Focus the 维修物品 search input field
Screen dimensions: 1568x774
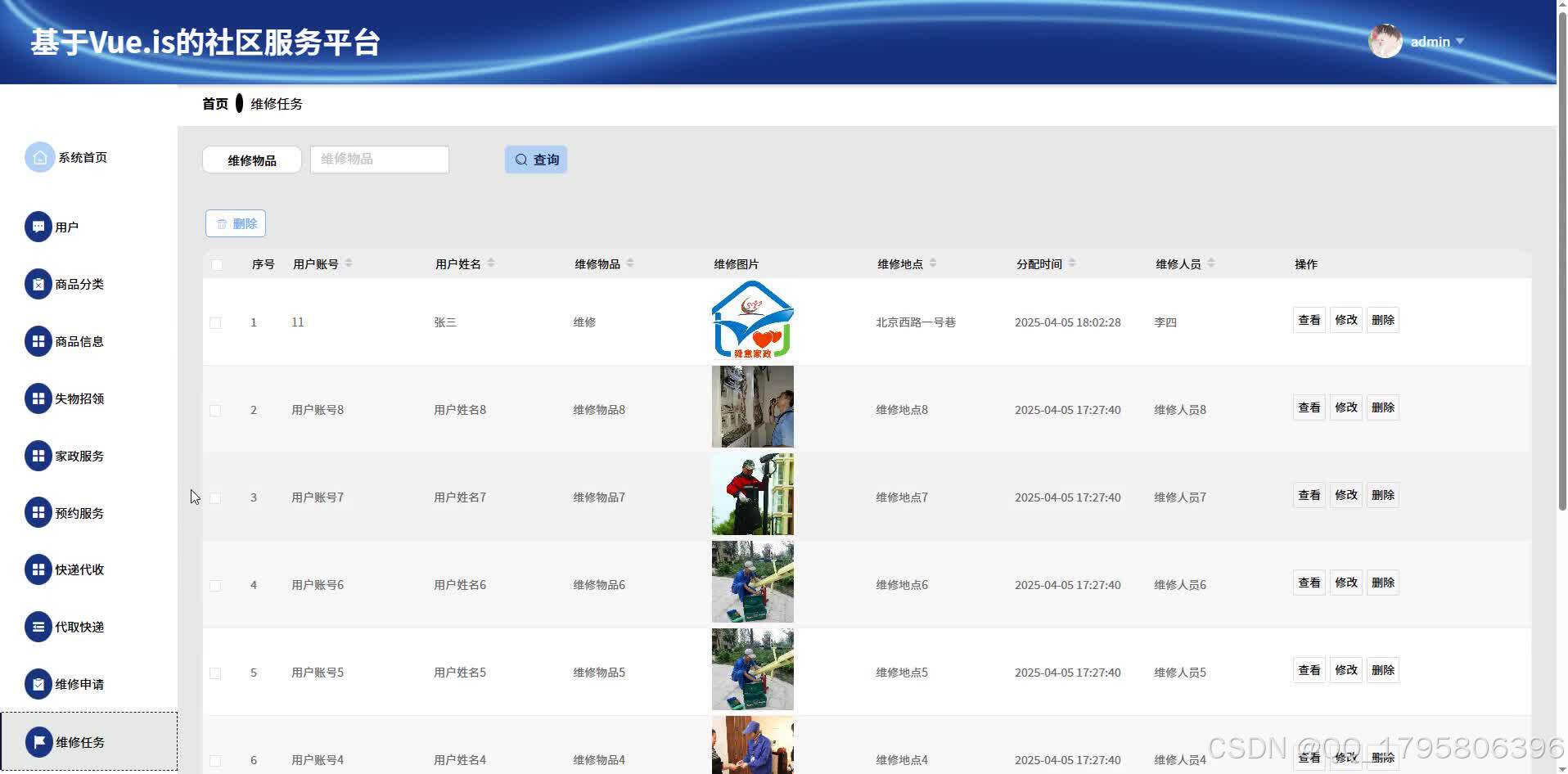(380, 160)
